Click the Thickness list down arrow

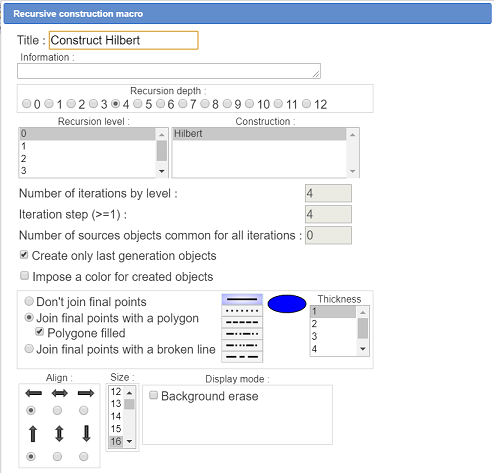363,349
